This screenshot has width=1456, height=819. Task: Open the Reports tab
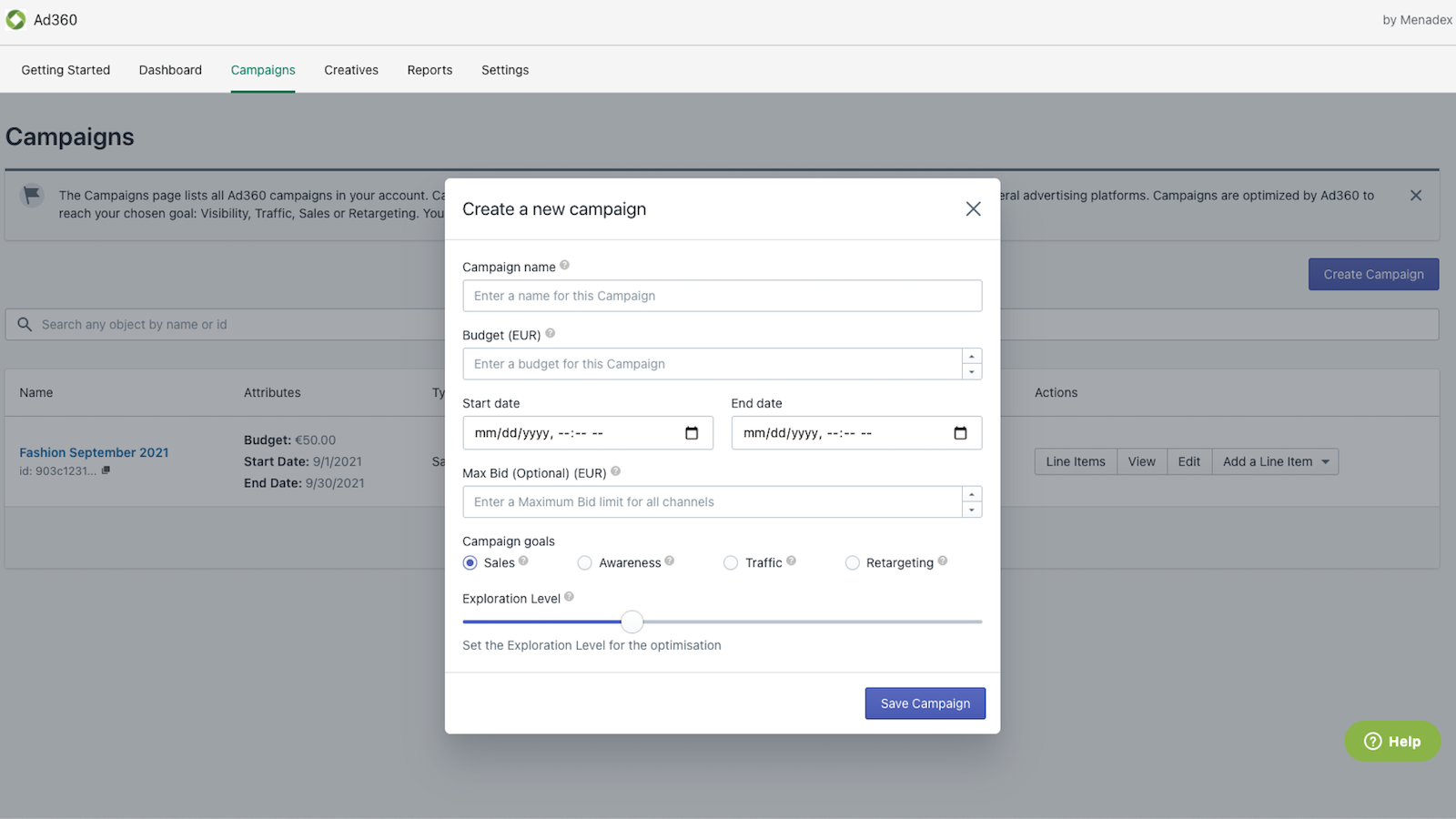[x=430, y=70]
